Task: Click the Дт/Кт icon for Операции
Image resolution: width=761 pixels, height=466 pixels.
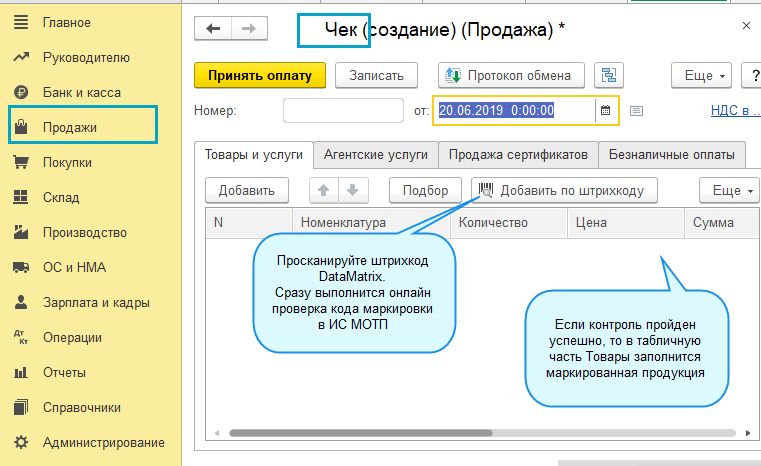Action: point(21,337)
